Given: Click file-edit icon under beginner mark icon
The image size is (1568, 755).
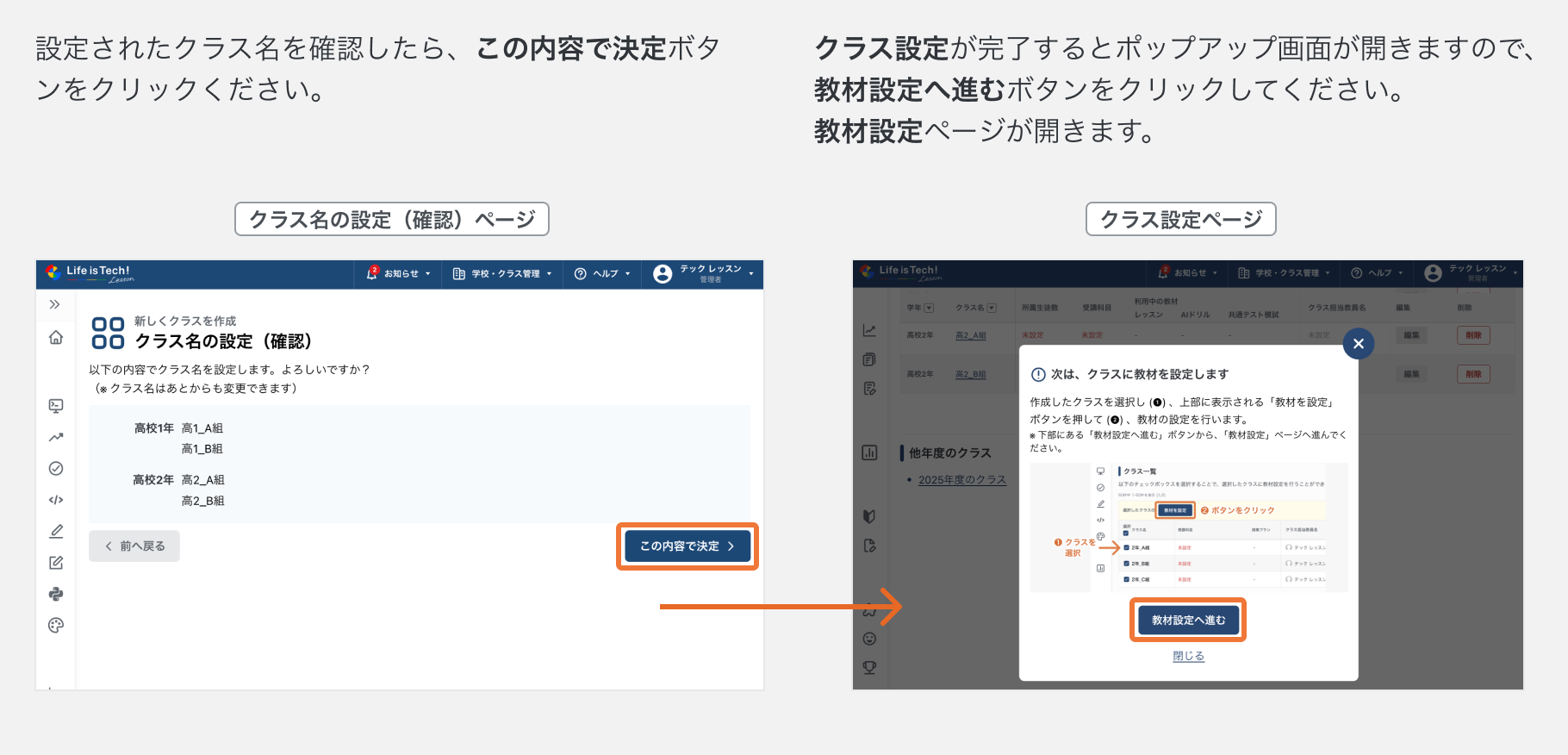Looking at the screenshot, I should 869,546.
